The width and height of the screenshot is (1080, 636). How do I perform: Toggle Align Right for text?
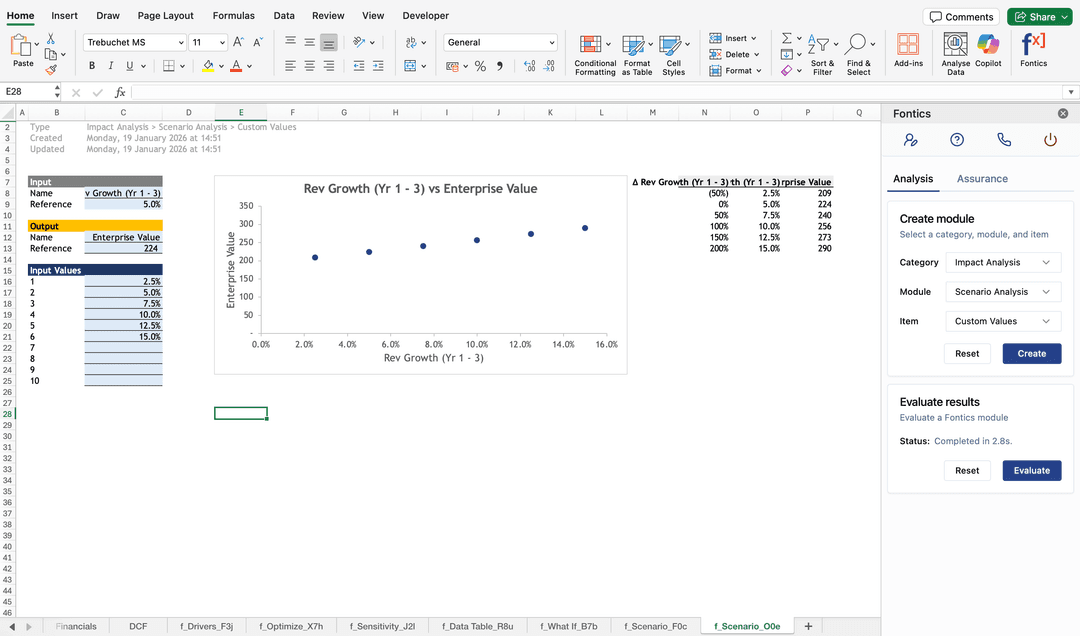pyautogui.click(x=329, y=66)
